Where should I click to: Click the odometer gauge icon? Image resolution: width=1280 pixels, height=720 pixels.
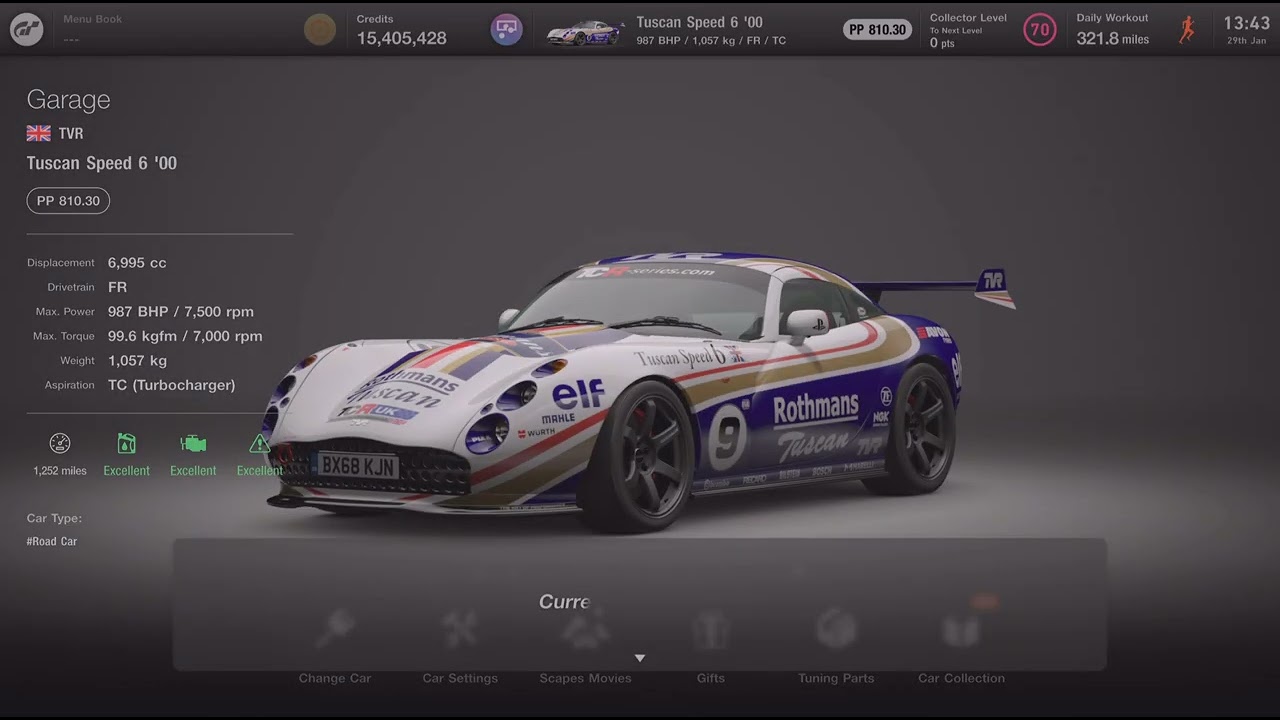pos(60,443)
